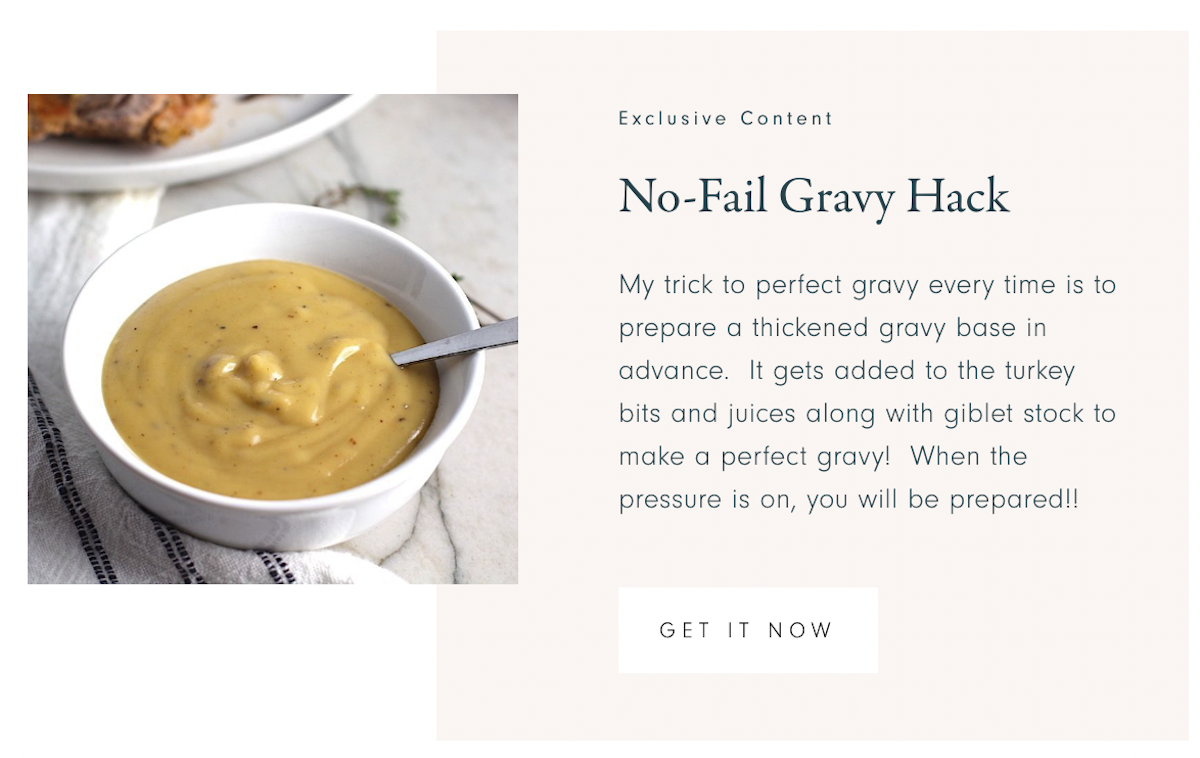
Task: Click the word "turkey" in the description
Action: [1036, 371]
